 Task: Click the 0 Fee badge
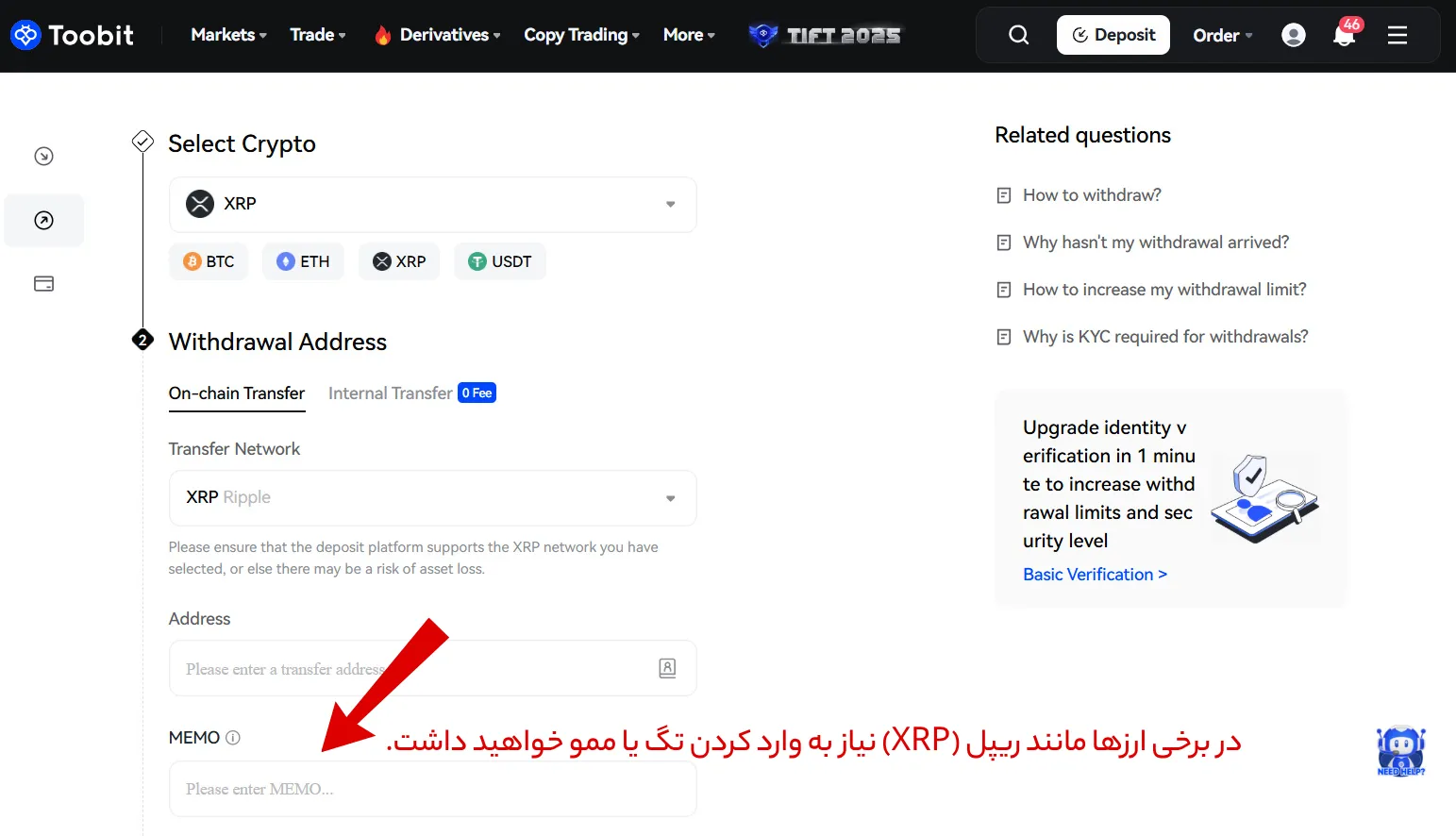(477, 393)
